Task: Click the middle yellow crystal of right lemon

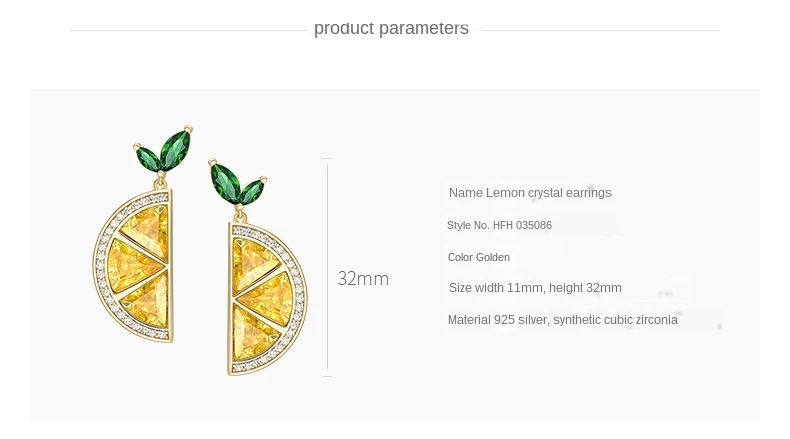Action: 264,295
